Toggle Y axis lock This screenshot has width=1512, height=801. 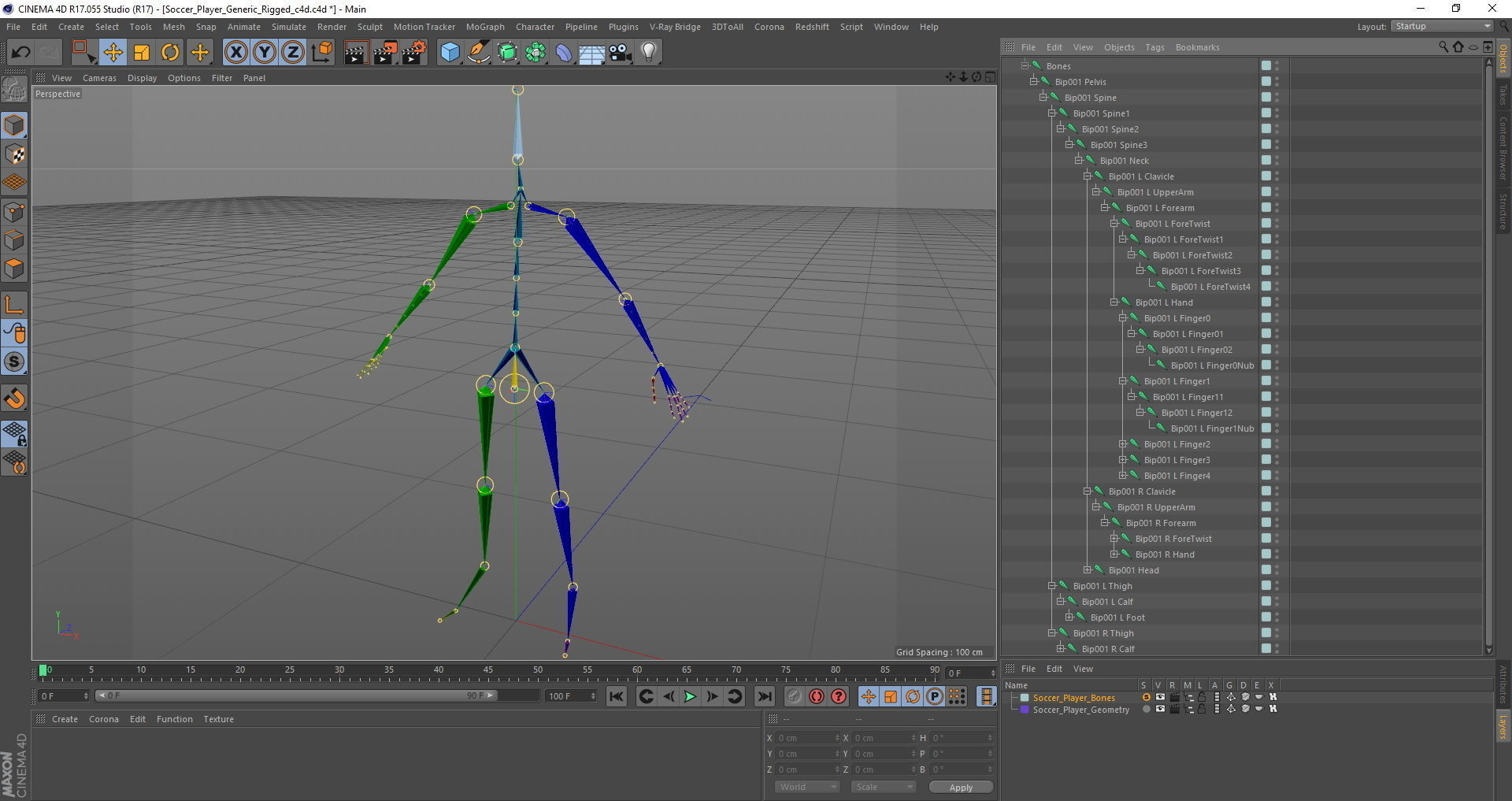point(265,53)
